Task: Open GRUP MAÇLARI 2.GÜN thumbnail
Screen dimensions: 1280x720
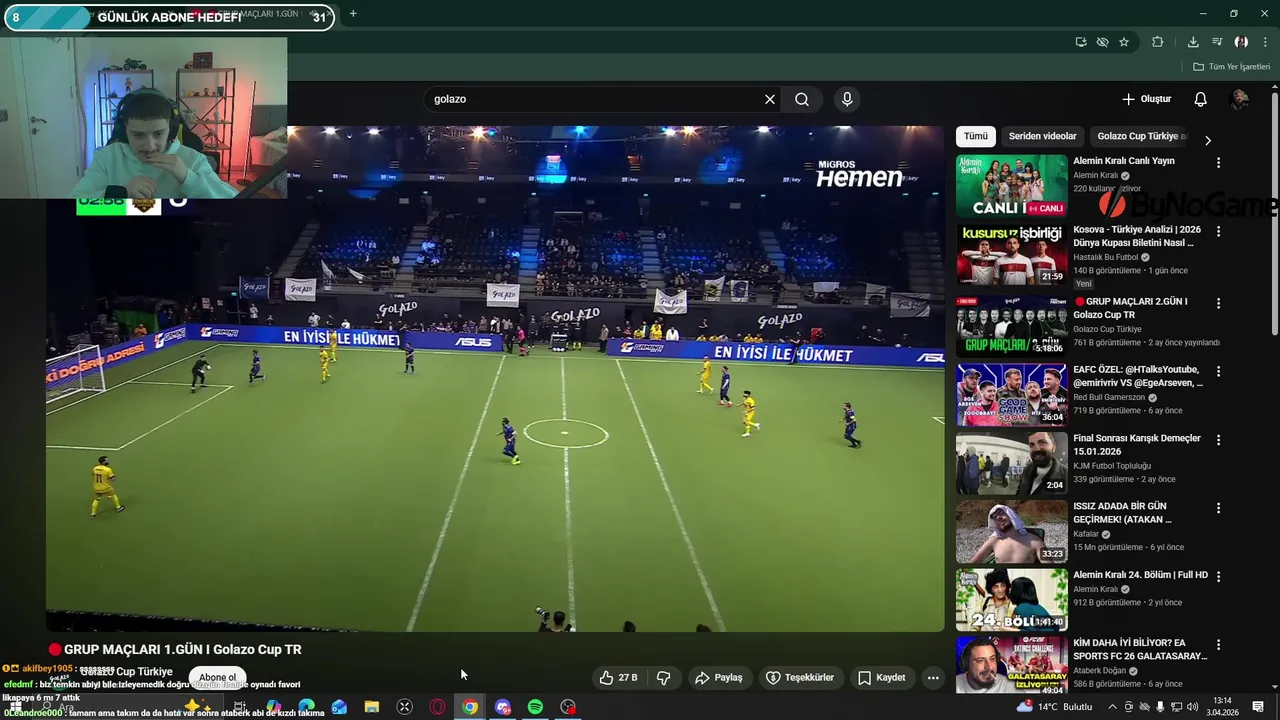Action: (1011, 325)
